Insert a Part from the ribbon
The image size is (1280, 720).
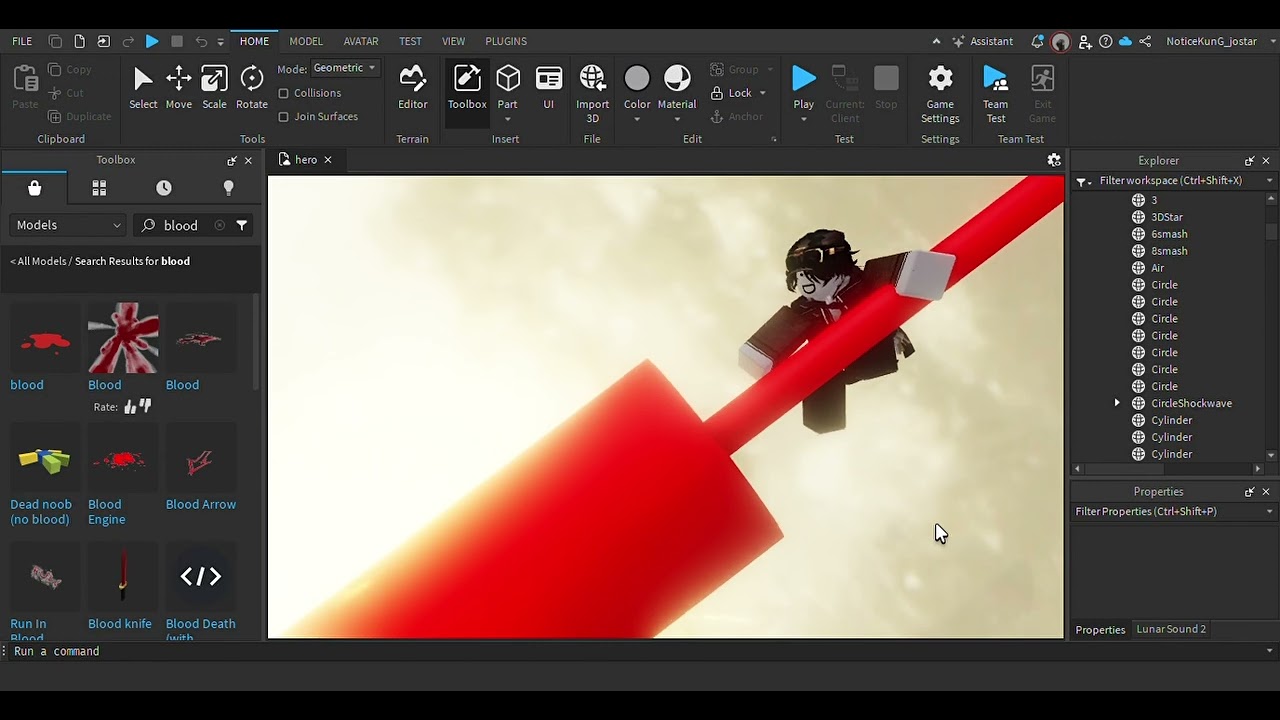508,84
